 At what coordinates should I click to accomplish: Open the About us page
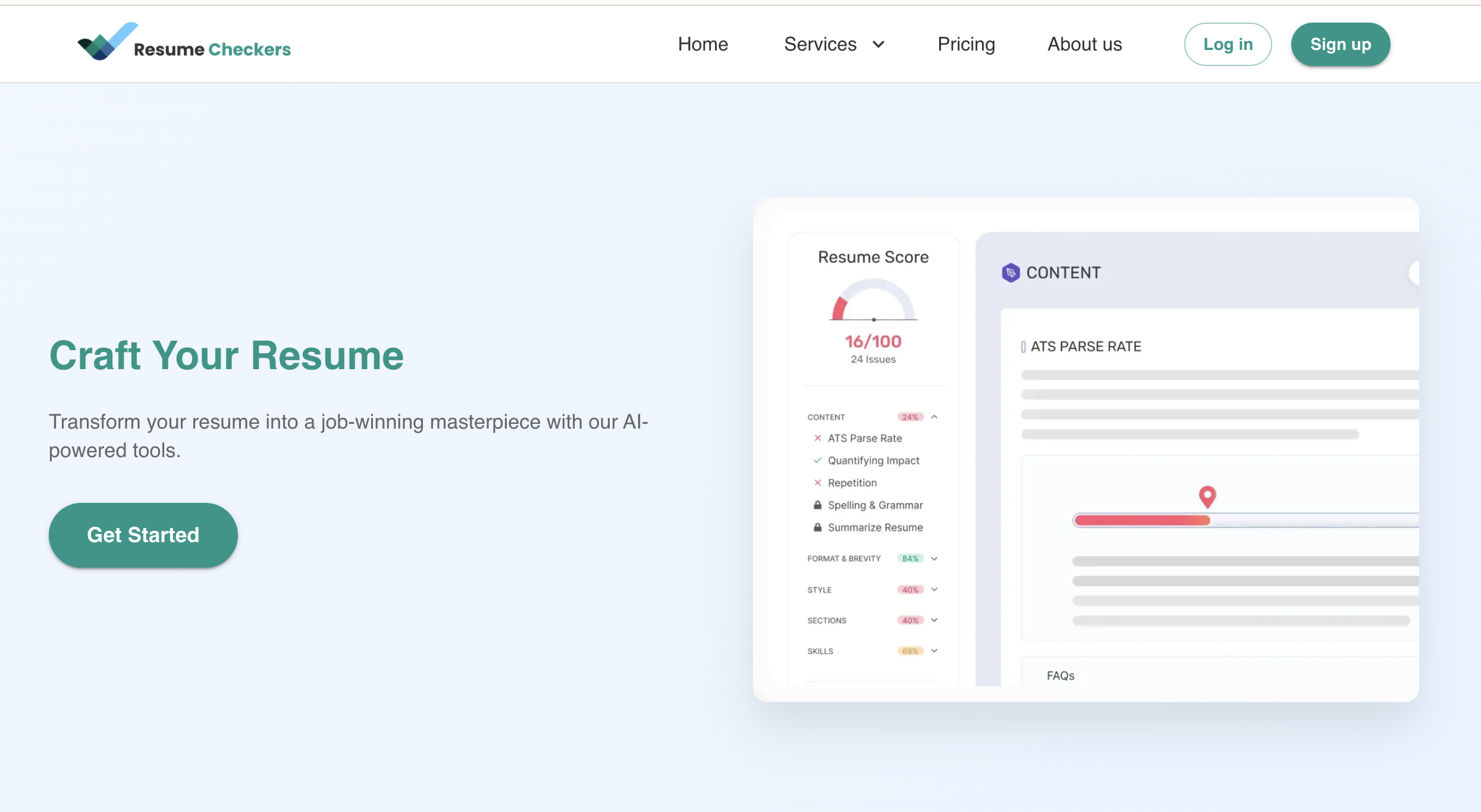click(1084, 44)
